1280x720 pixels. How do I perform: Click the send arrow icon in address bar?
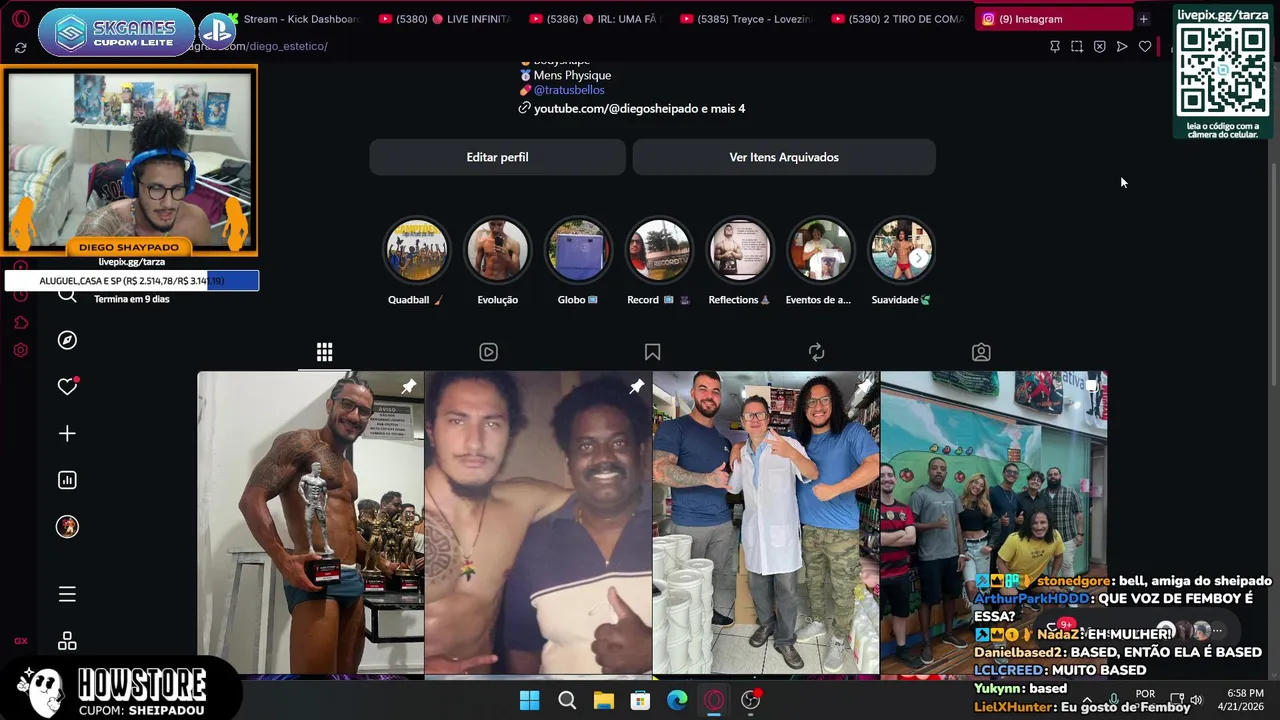pyautogui.click(x=1122, y=46)
